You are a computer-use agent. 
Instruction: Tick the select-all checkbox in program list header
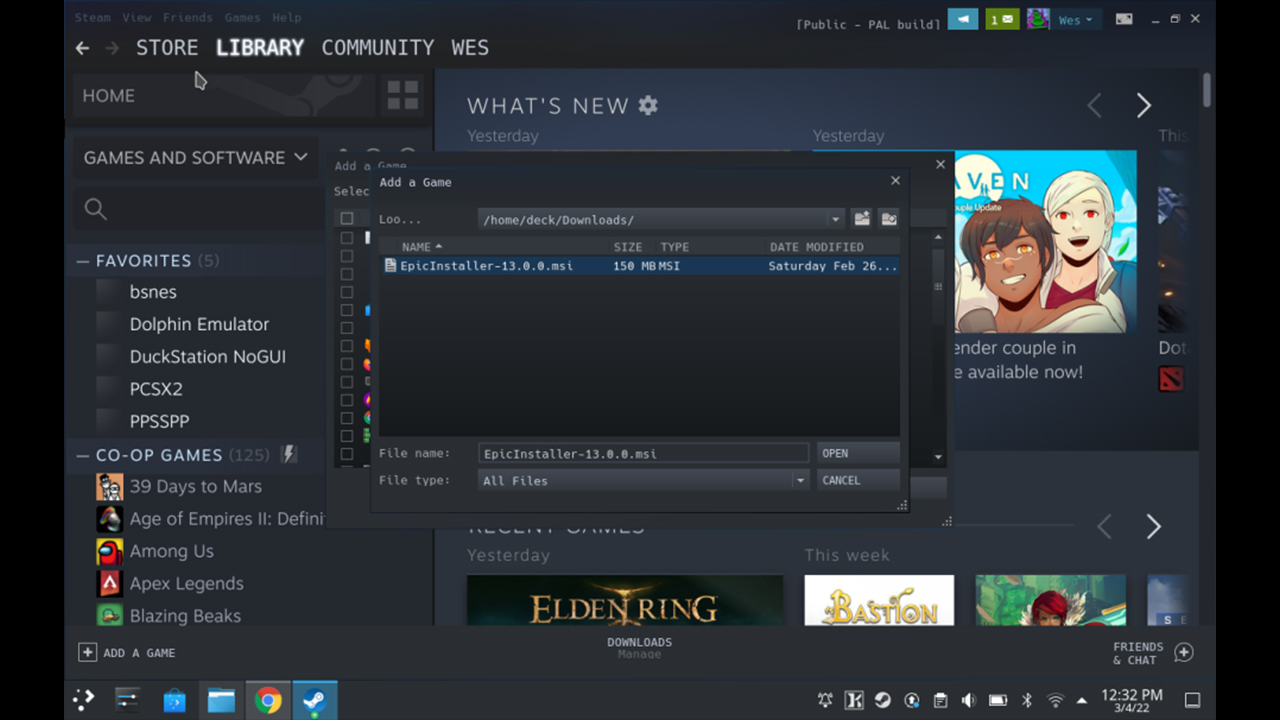coord(347,219)
